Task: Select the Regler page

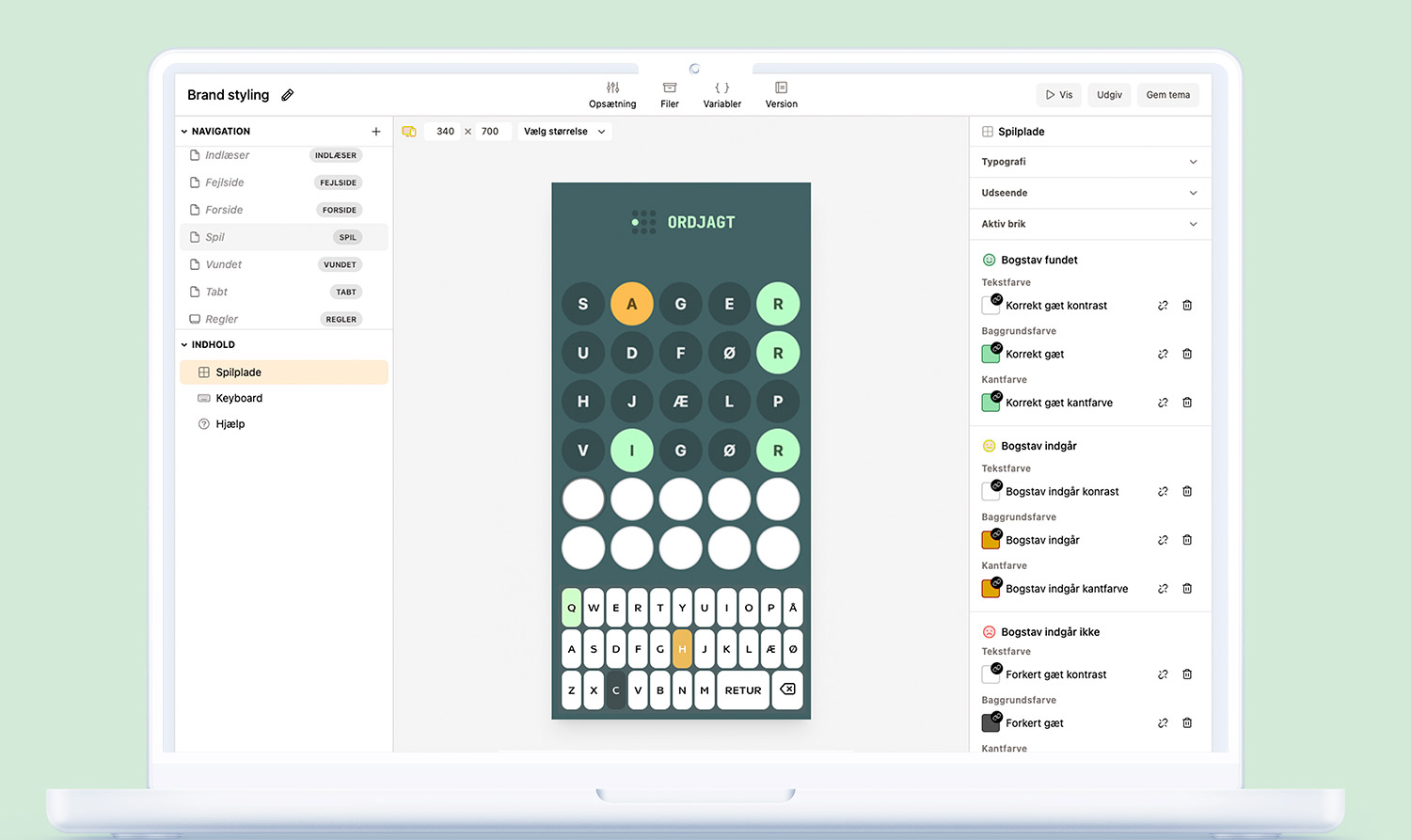Action: (x=283, y=319)
